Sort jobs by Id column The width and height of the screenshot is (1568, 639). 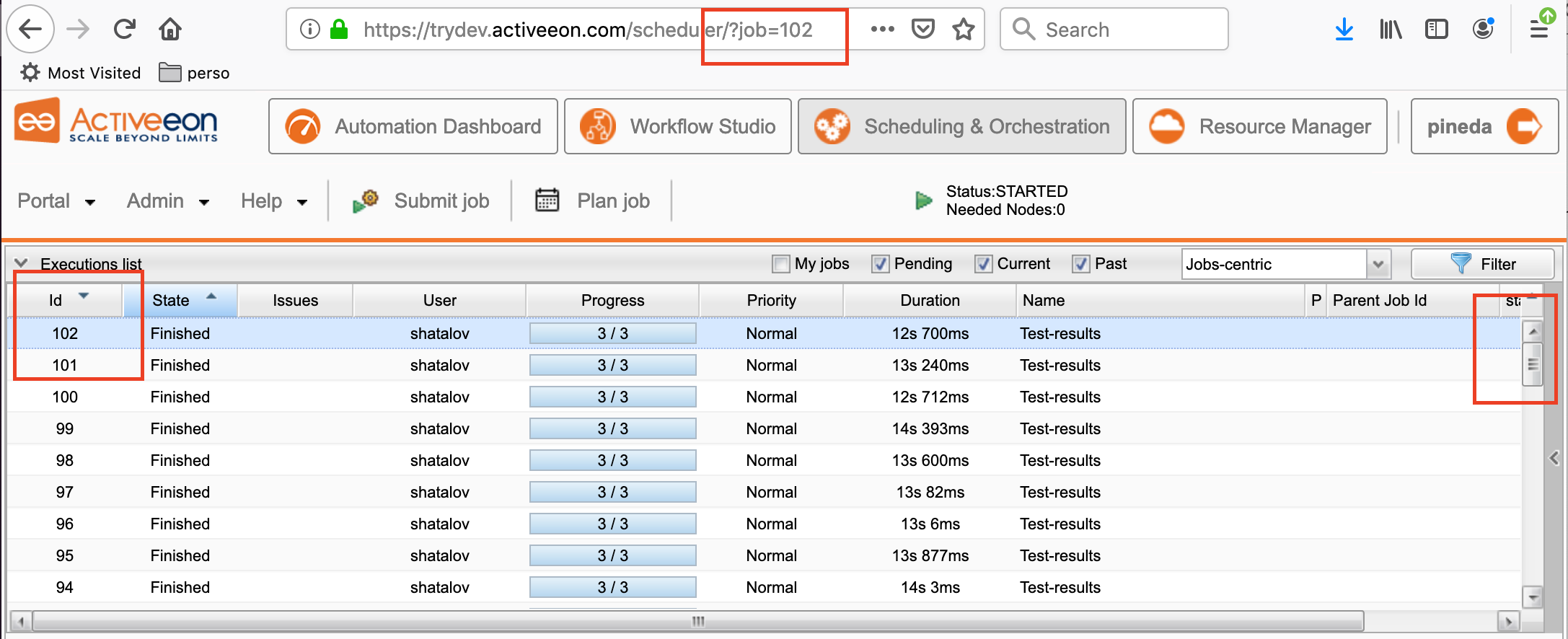[x=65, y=300]
